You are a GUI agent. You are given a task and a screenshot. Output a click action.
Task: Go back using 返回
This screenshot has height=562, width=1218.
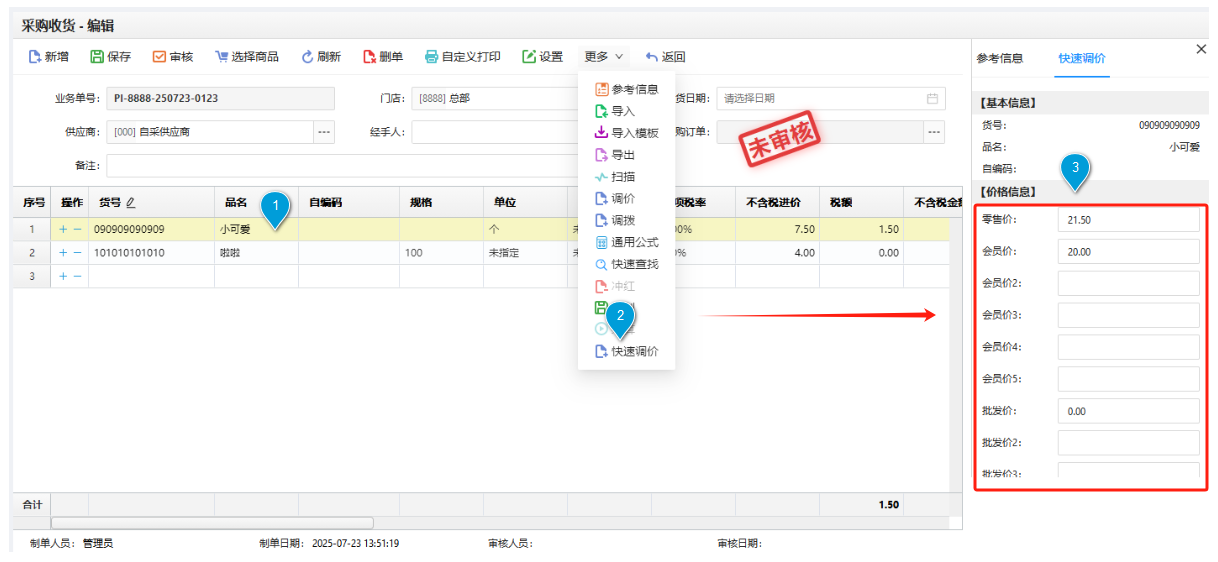point(665,57)
